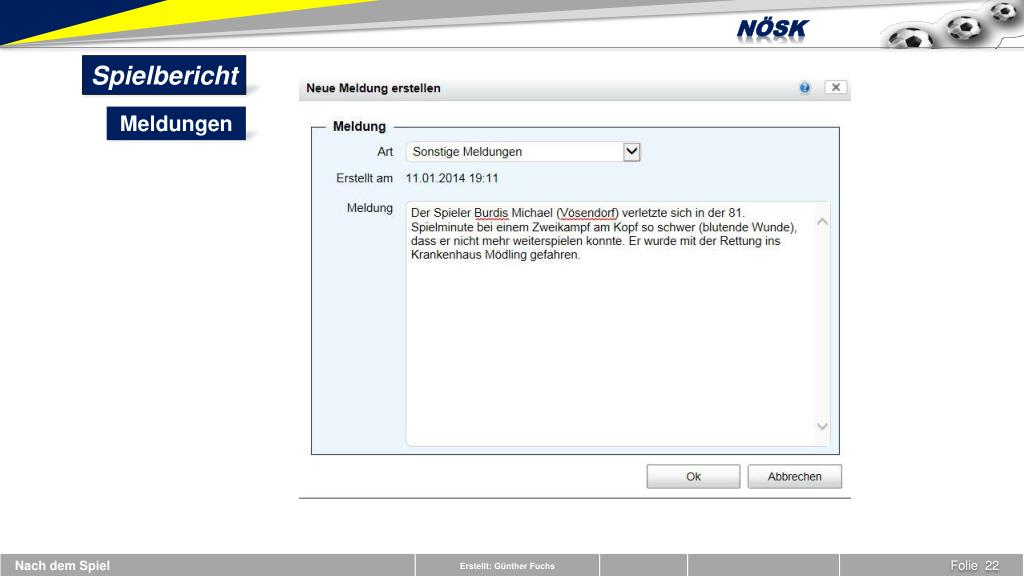Click the Erstellt am label

[364, 178]
